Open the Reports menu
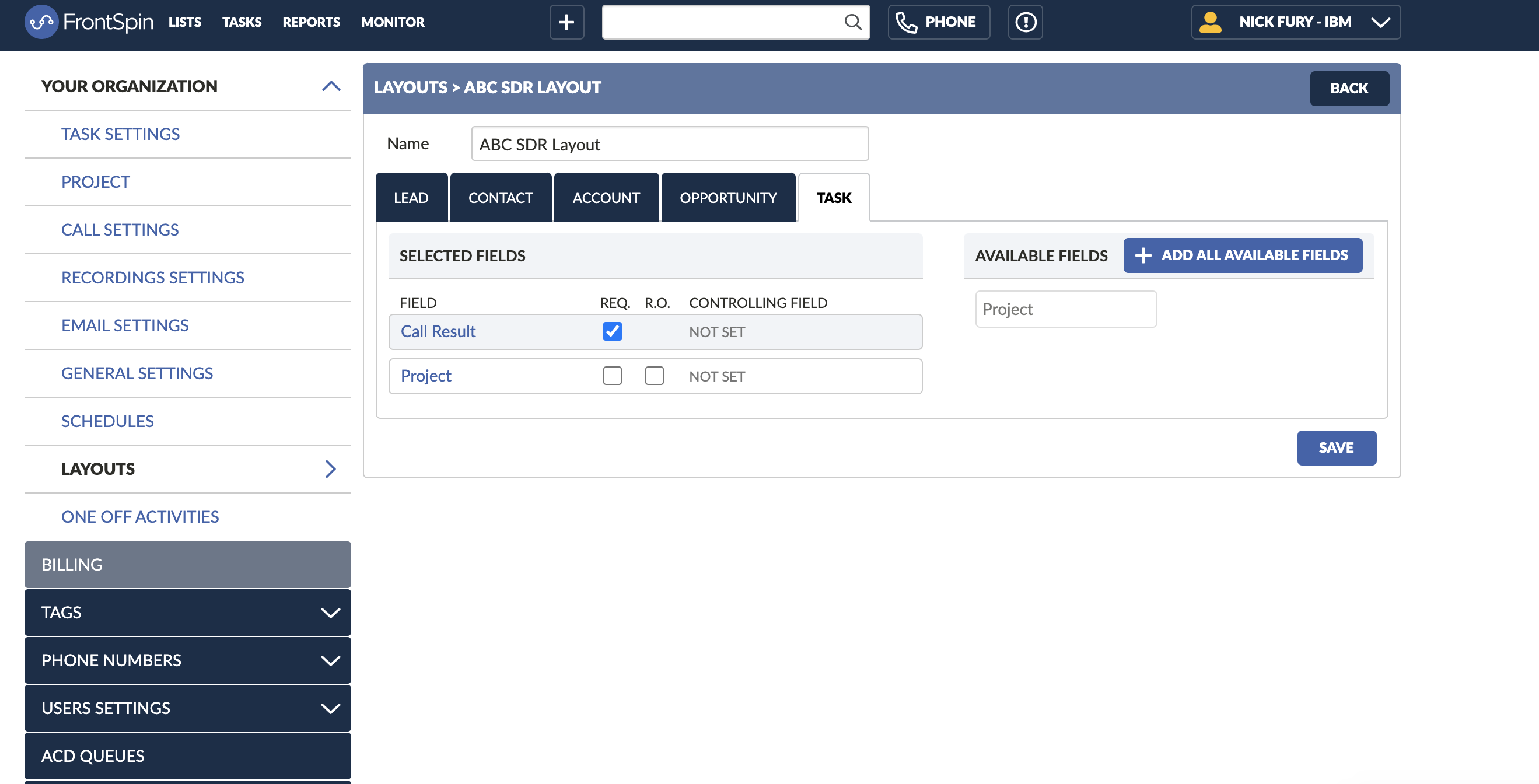Viewport: 1539px width, 784px height. 311,22
